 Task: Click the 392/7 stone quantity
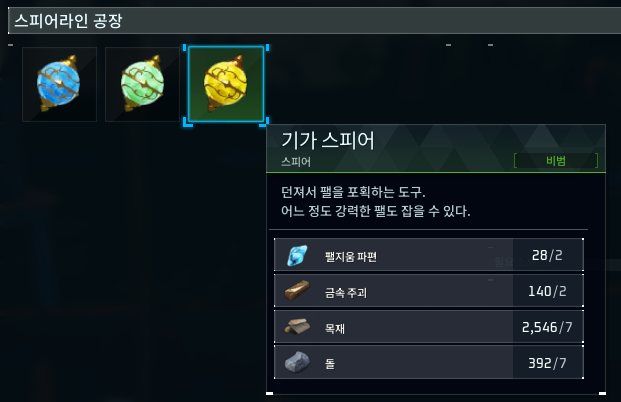pyautogui.click(x=547, y=363)
